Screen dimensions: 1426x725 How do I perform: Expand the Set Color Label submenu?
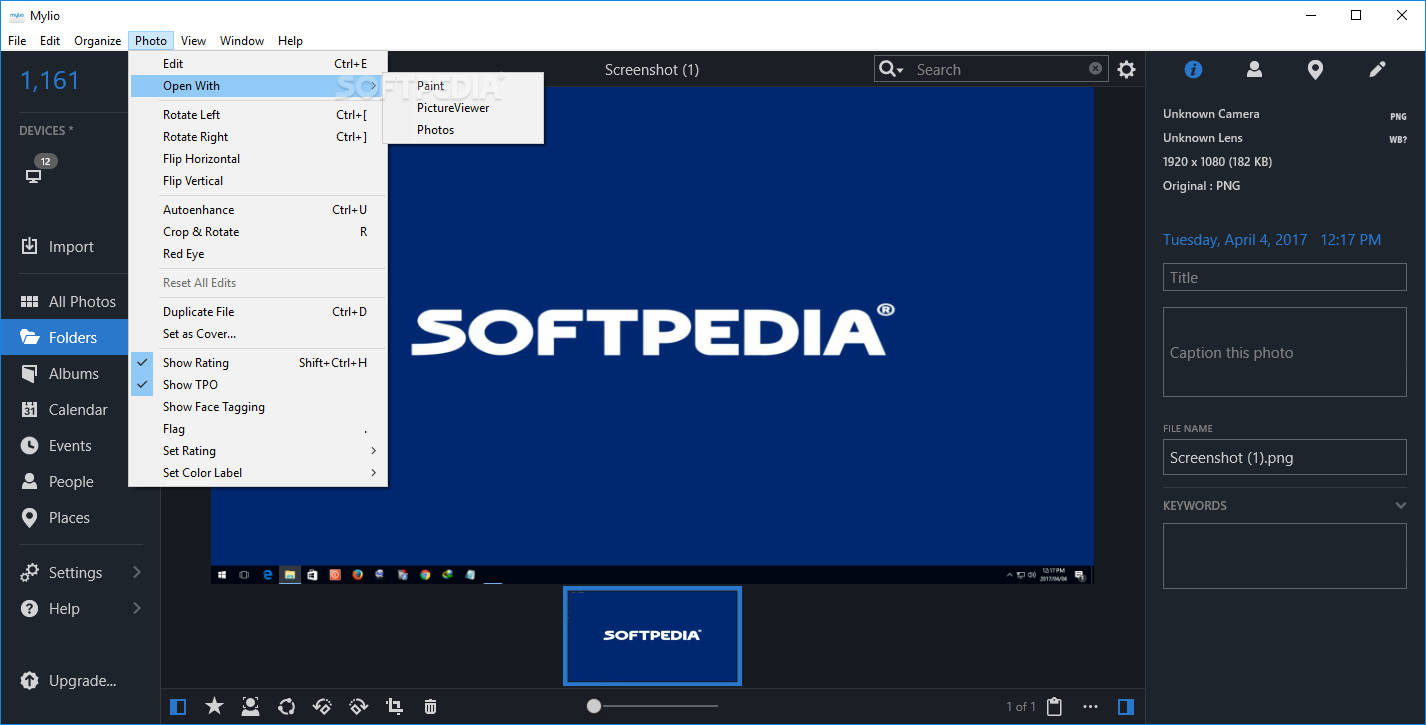[258, 473]
